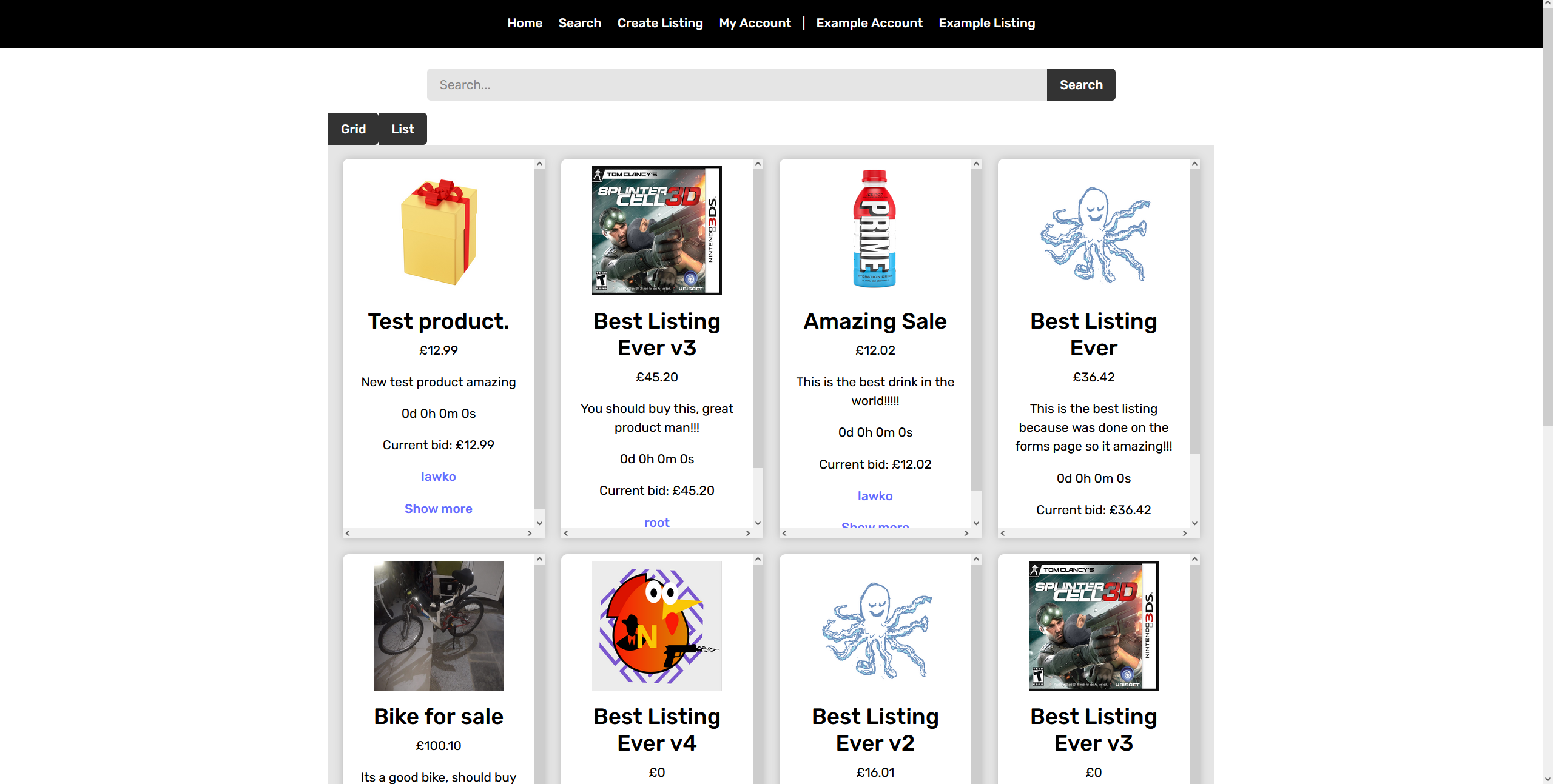Switch to Grid view
This screenshot has height=784, width=1553.
(353, 129)
